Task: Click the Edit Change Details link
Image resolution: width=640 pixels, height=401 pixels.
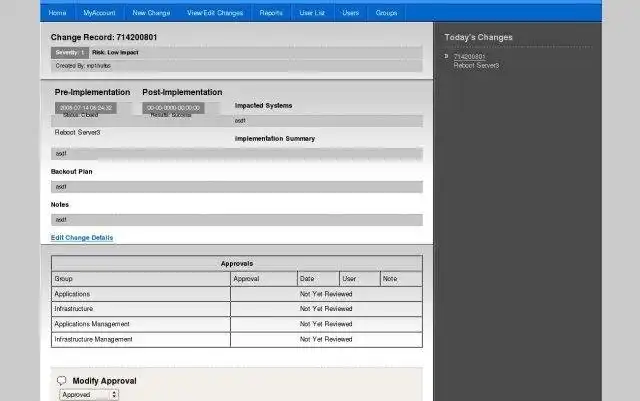Action: (82, 238)
